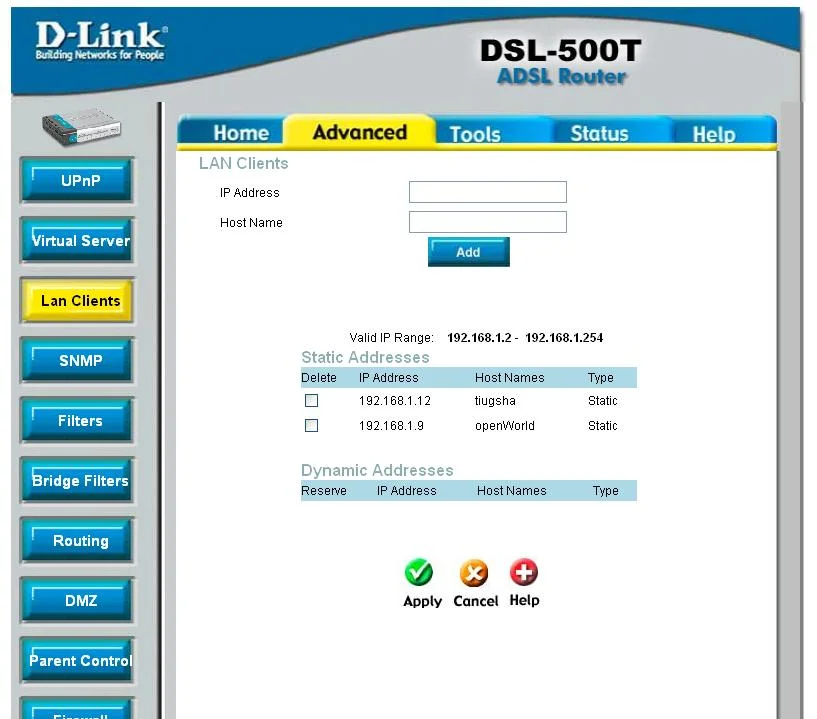Open the Bridge Filters page
Viewport: 817px width, 719px height.
tap(77, 480)
